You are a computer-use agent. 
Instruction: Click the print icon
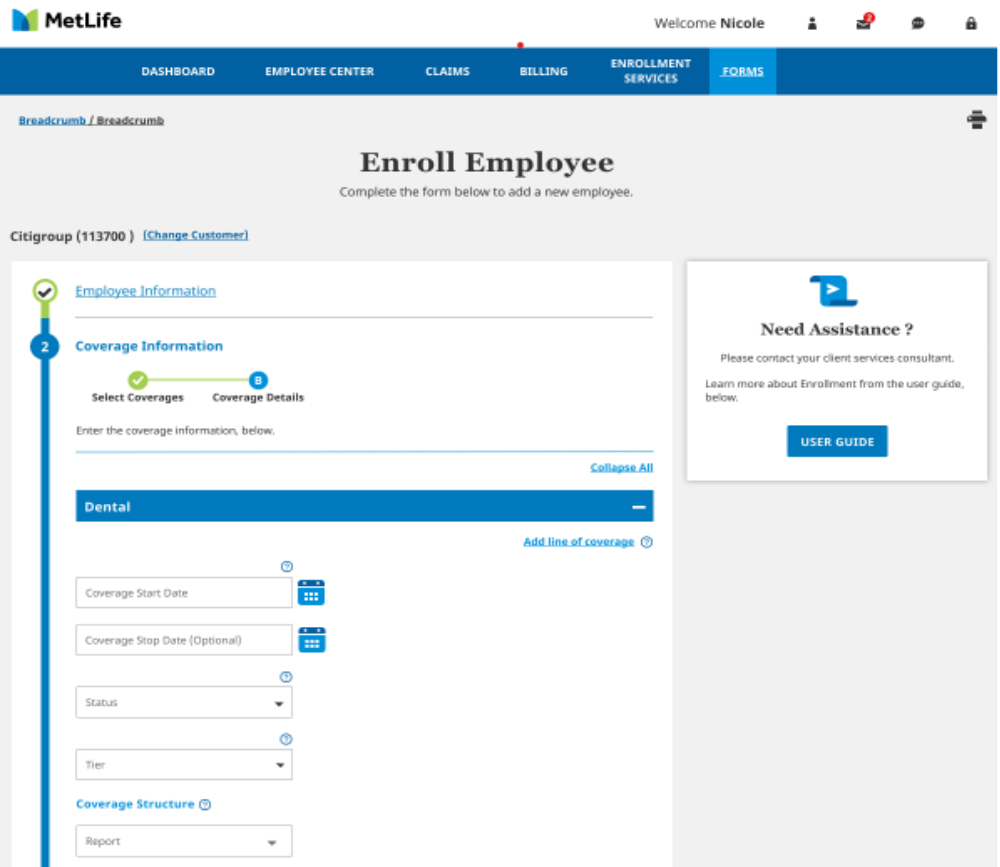[x=977, y=119]
